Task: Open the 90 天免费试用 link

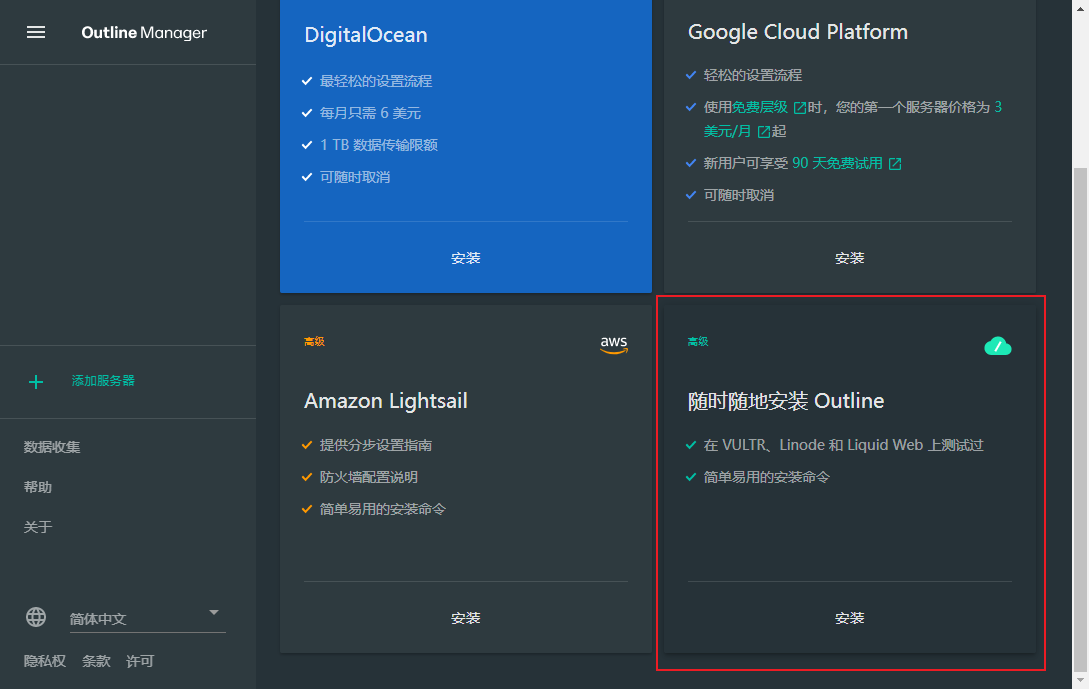Action: click(x=838, y=163)
